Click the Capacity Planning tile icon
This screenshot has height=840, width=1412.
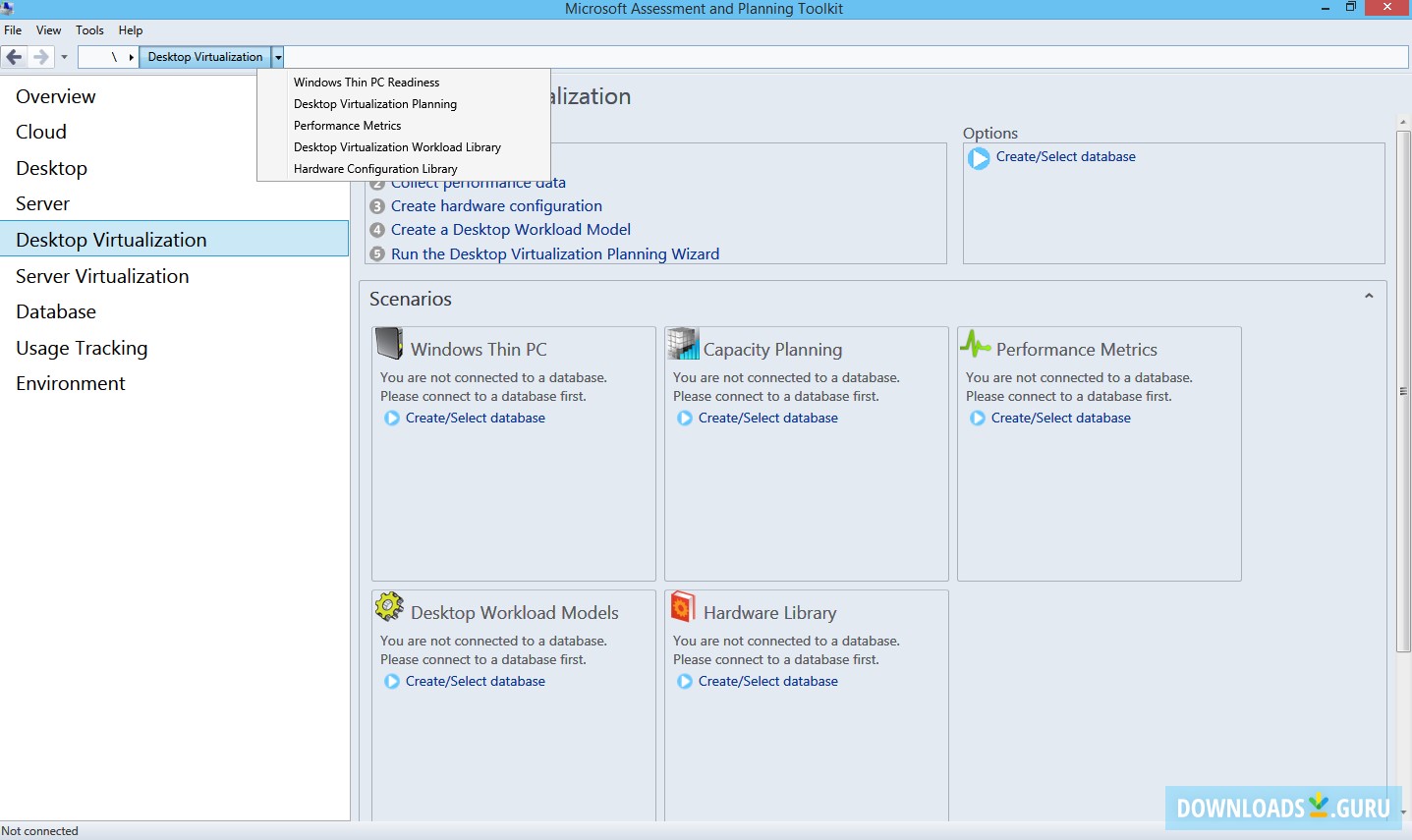tap(683, 344)
